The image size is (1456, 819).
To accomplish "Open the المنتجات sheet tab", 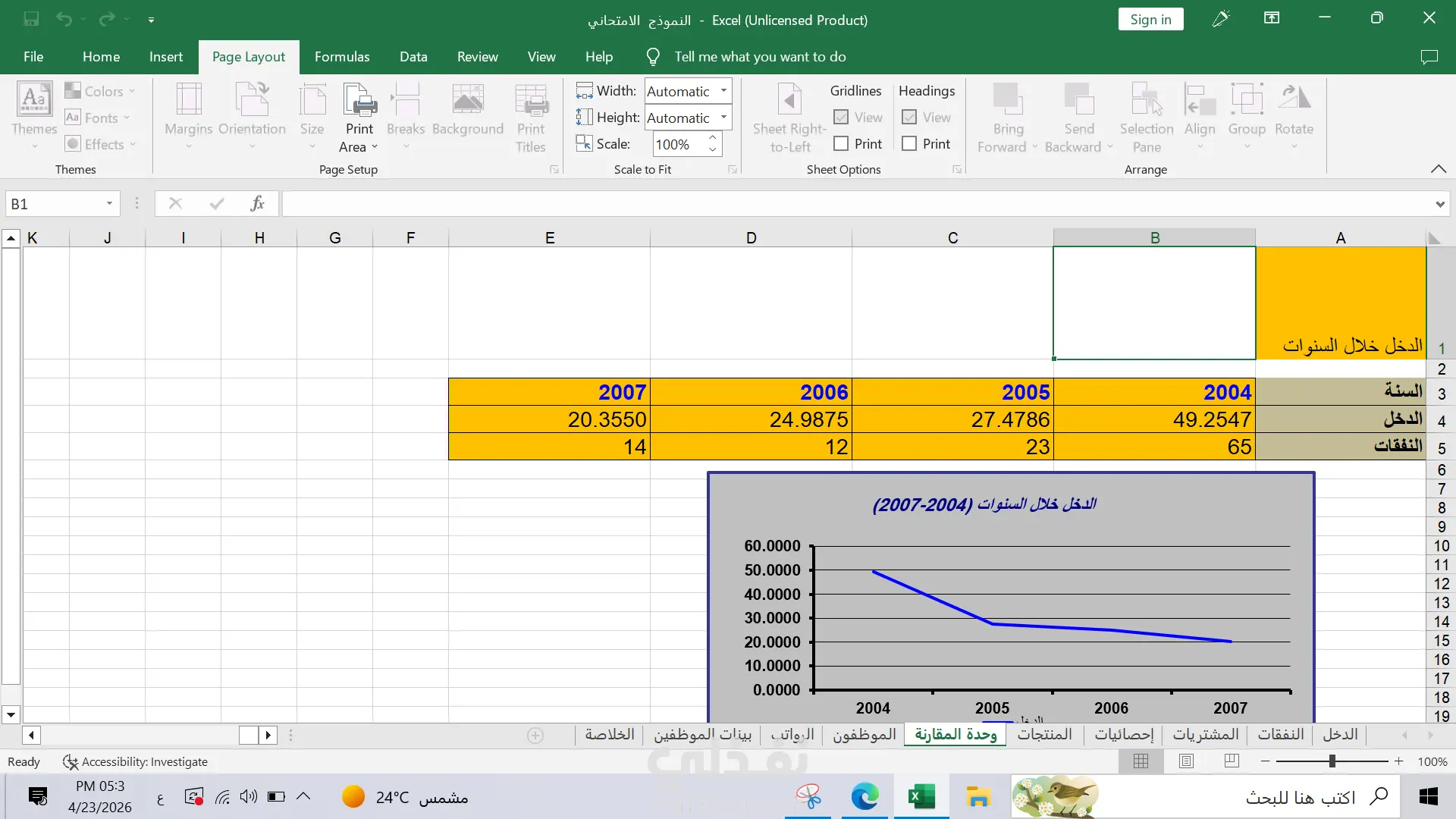I will click(1045, 734).
